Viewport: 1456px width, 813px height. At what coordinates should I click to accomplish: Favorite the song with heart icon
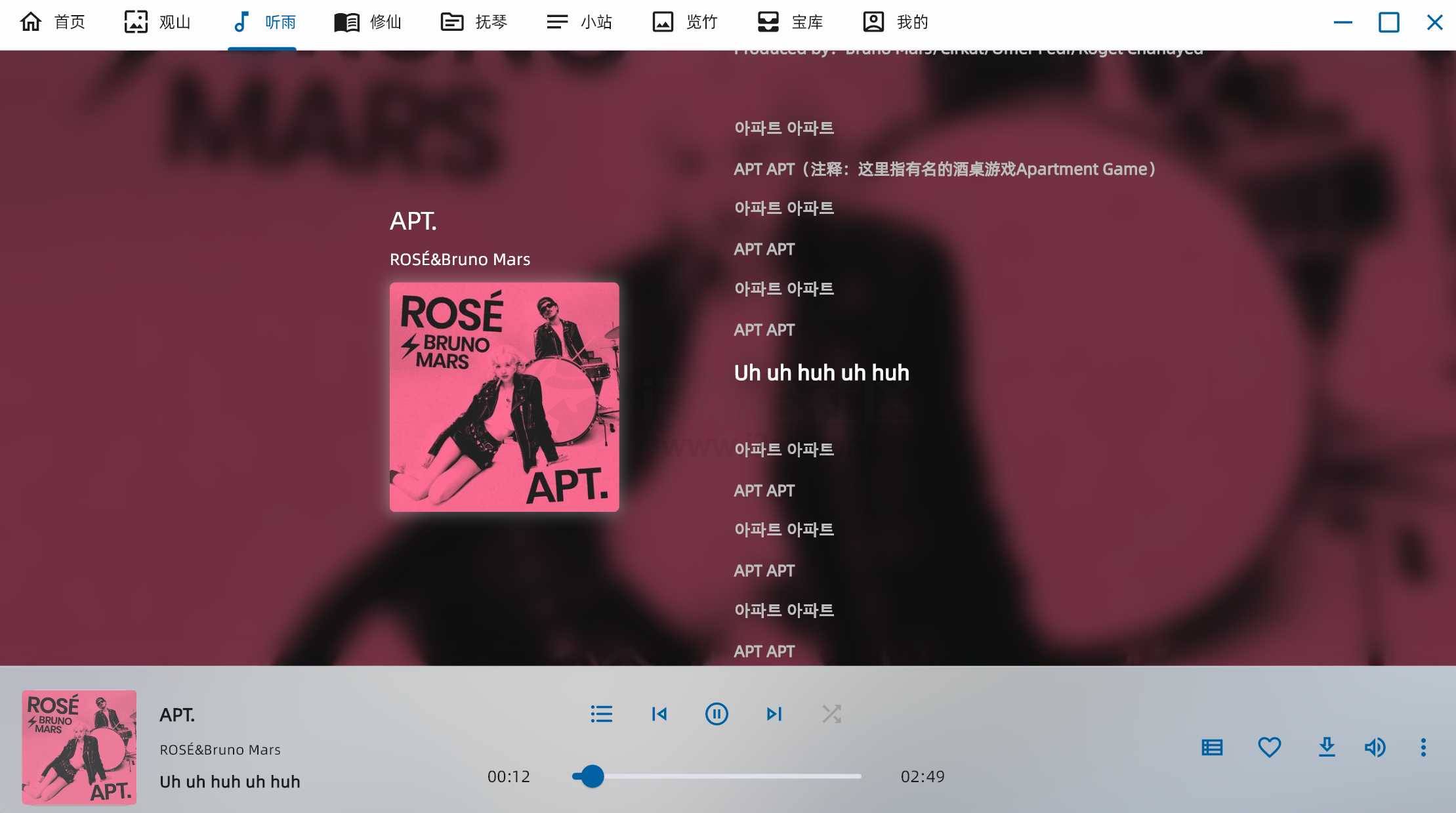click(x=1270, y=747)
